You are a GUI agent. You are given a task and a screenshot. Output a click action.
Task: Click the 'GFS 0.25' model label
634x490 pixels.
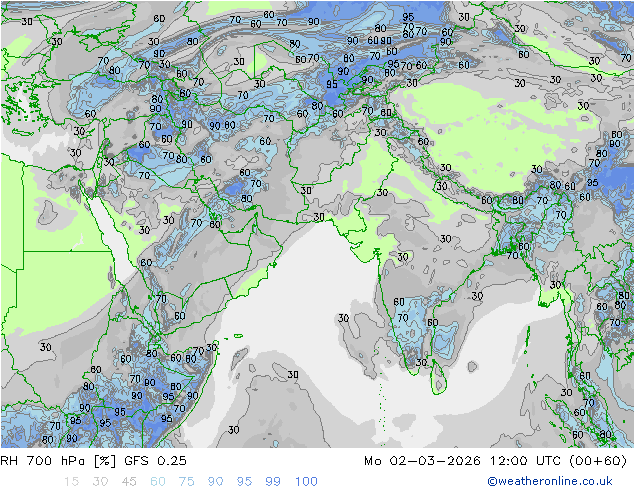pyautogui.click(x=155, y=460)
